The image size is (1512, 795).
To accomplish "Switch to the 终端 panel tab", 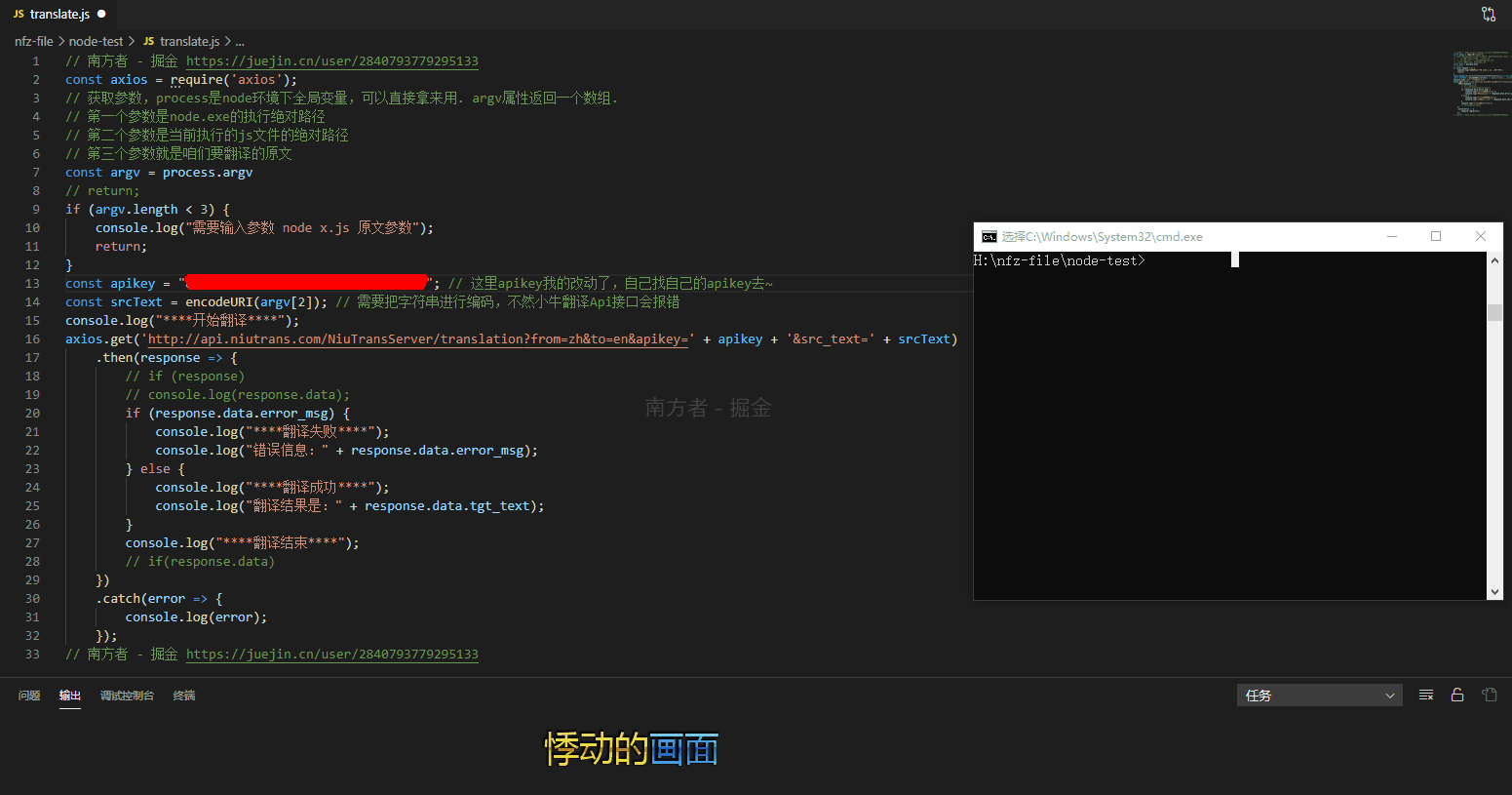I will pos(184,695).
